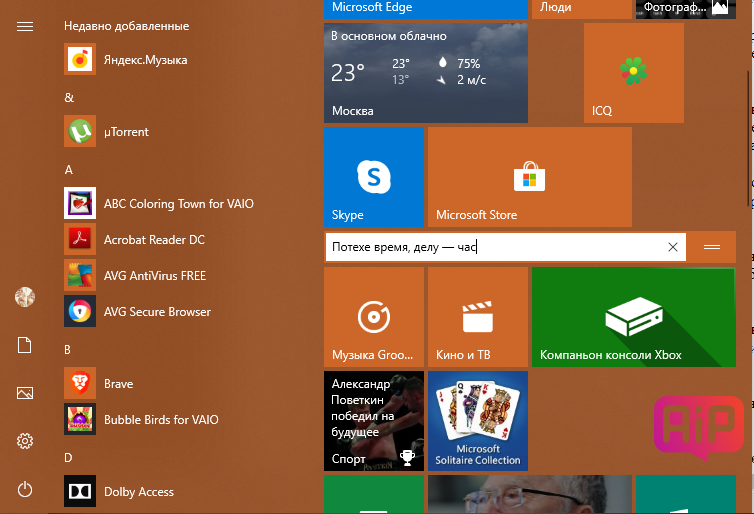Clear the group name text field
Image resolution: width=754 pixels, height=514 pixels.
point(673,247)
